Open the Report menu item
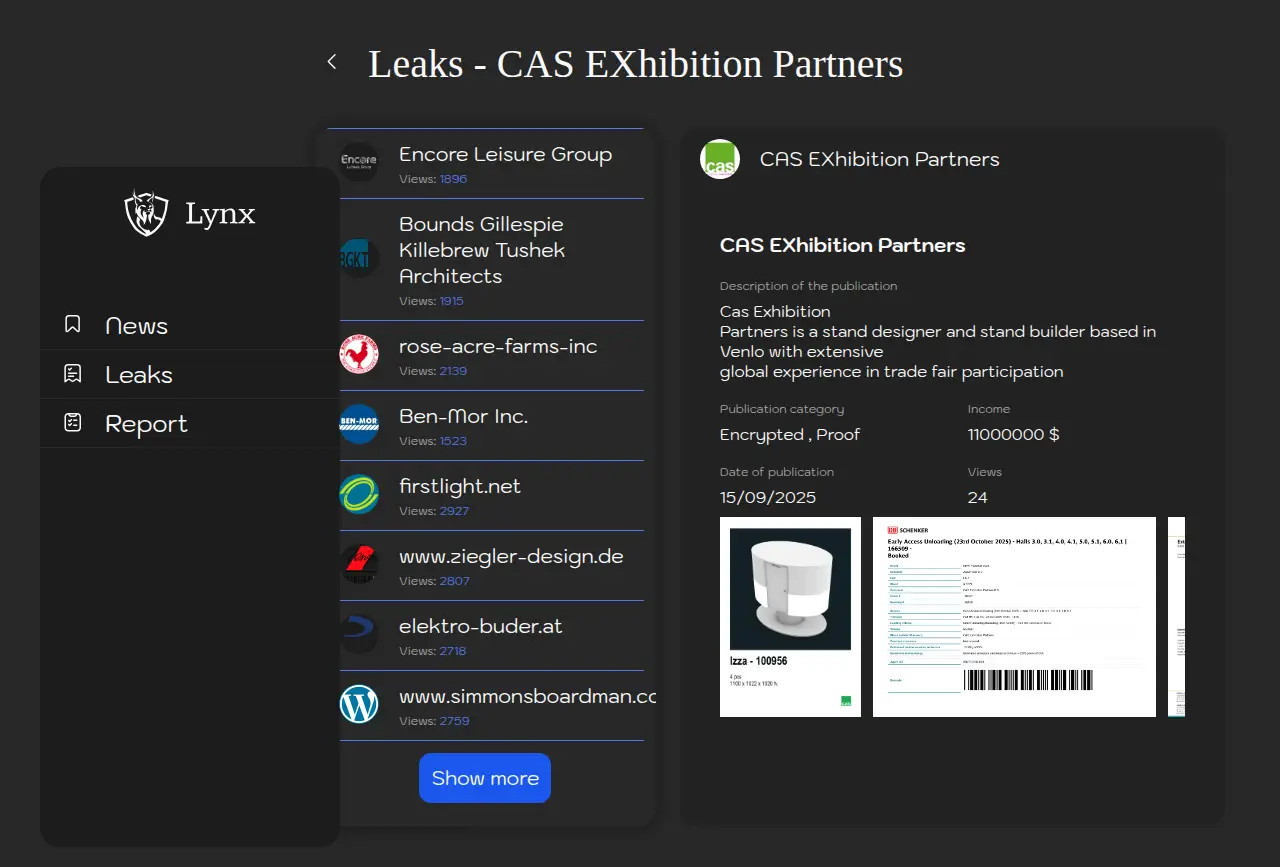 coord(146,424)
